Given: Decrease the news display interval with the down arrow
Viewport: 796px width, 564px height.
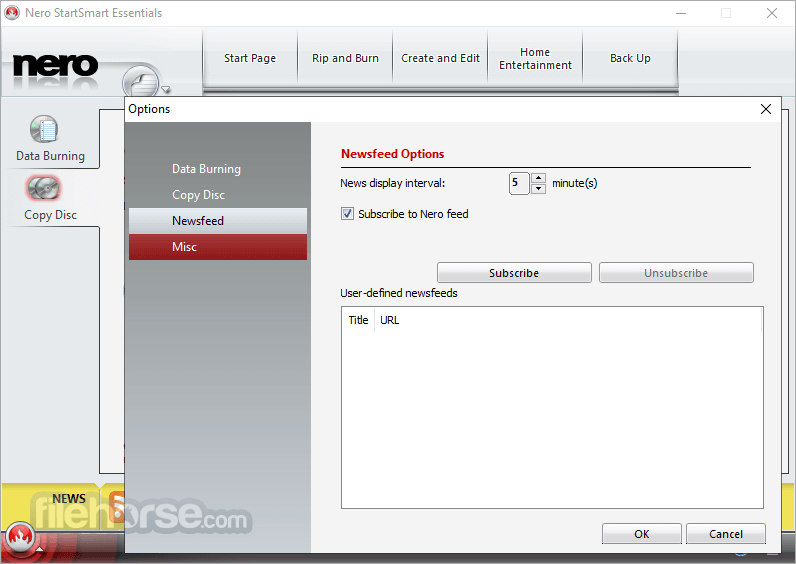Looking at the screenshot, I should click(x=538, y=189).
